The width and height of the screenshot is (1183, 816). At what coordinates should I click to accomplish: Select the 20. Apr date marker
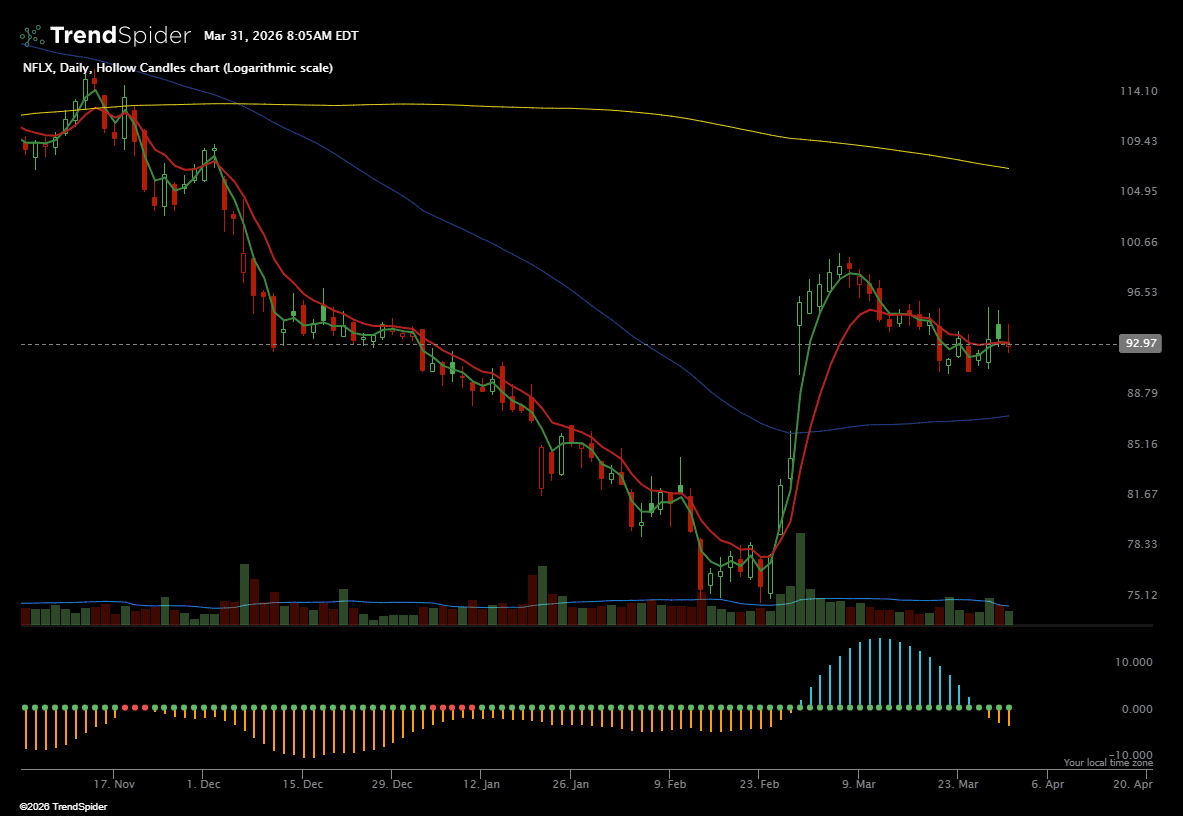(x=1135, y=785)
